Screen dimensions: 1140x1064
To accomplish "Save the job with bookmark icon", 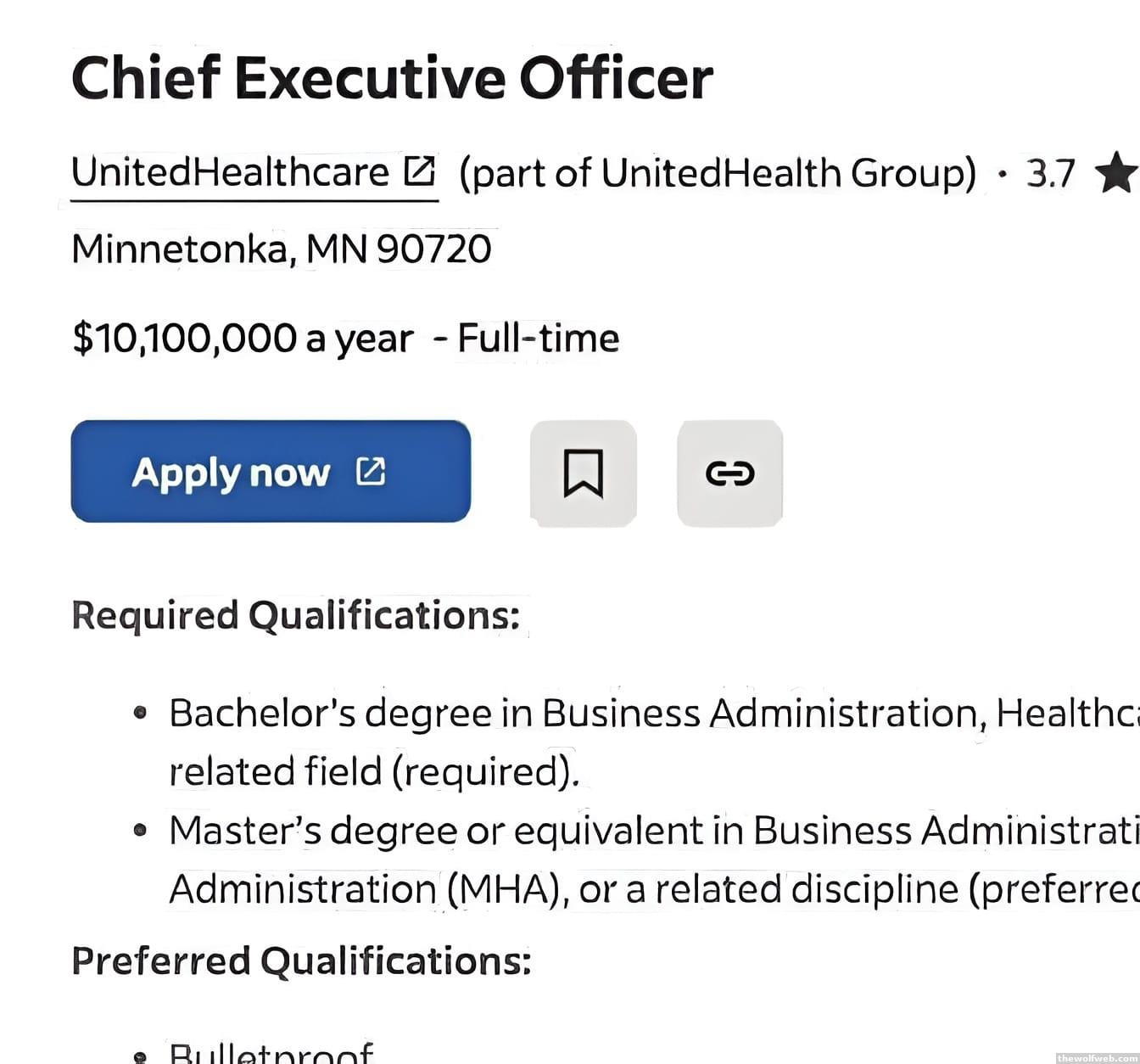I will [x=583, y=473].
